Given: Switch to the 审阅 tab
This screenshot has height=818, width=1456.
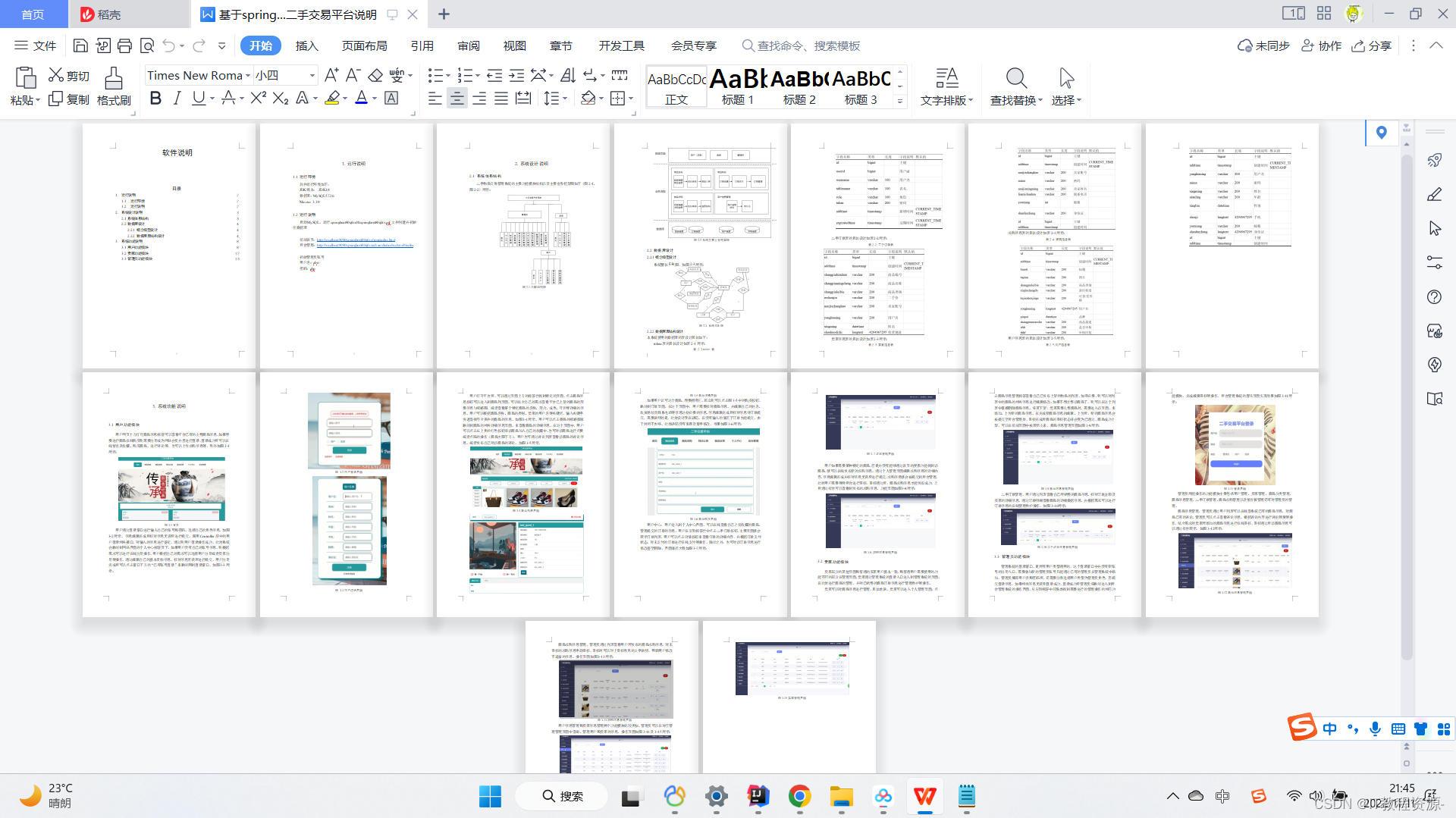Looking at the screenshot, I should pos(469,45).
